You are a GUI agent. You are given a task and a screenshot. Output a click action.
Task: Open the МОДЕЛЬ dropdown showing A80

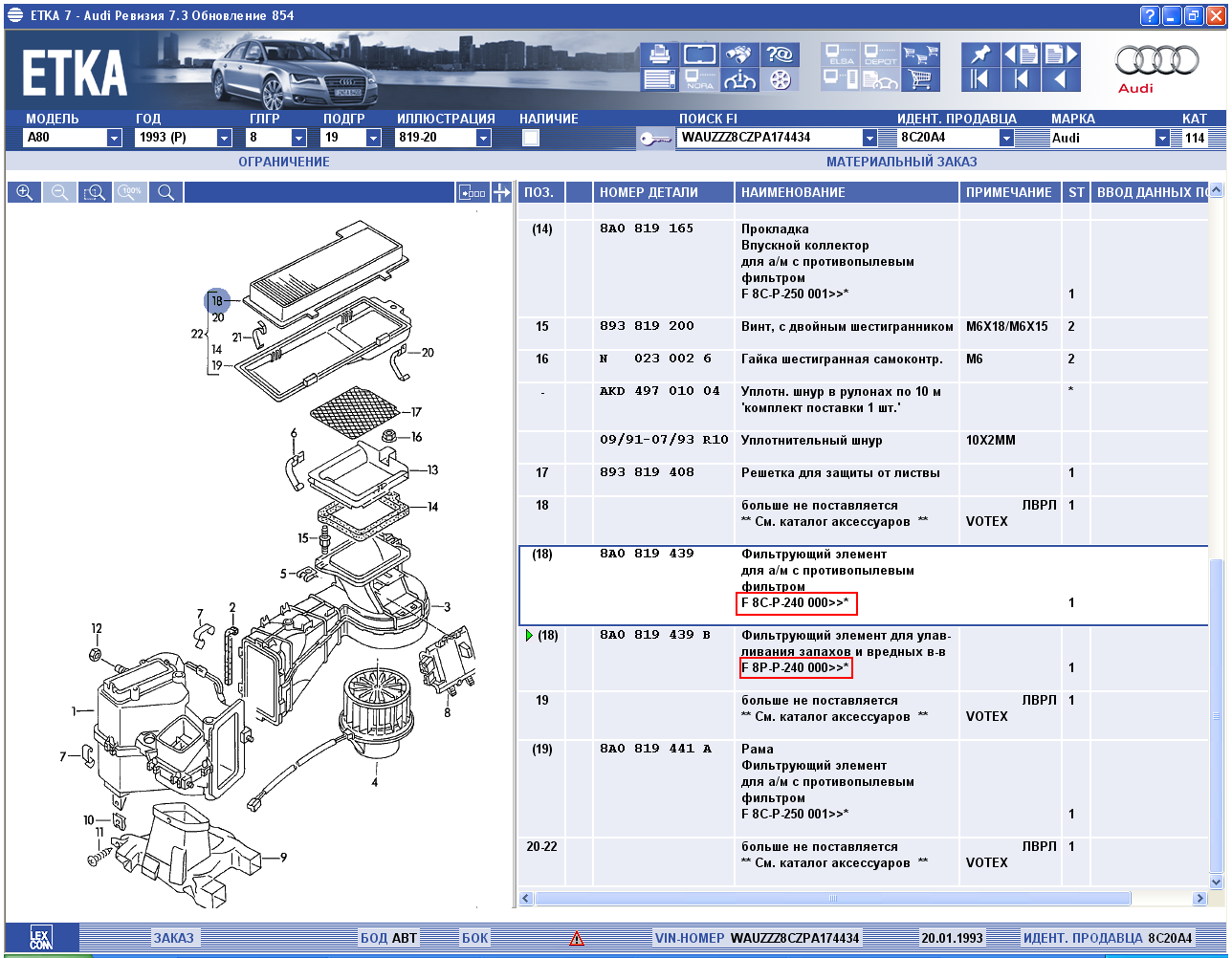115,138
